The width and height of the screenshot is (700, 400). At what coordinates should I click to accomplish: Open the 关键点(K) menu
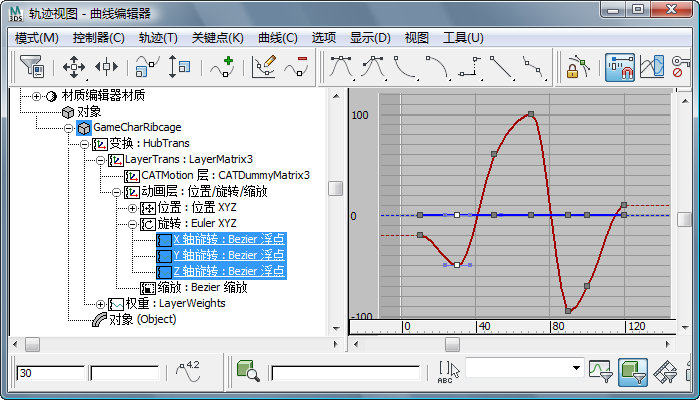(x=217, y=38)
